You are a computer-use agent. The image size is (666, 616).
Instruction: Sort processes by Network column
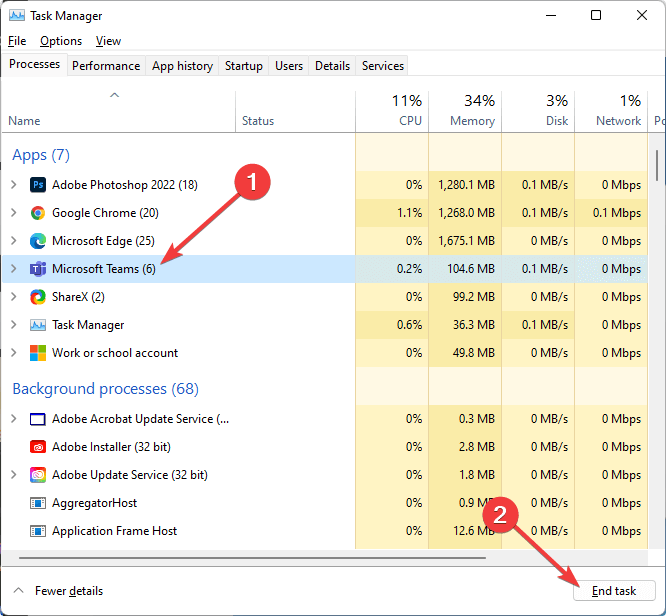pos(611,111)
